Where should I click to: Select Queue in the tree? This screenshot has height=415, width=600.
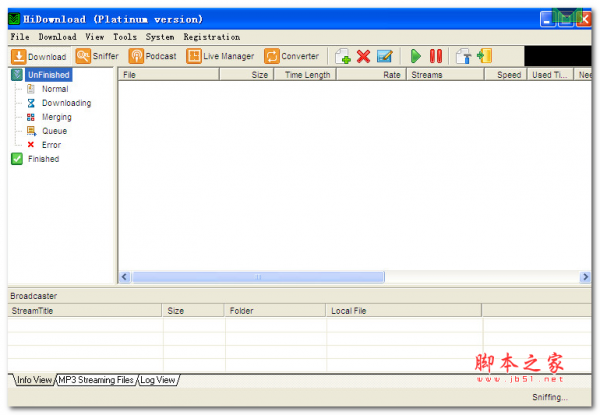pyautogui.click(x=54, y=131)
